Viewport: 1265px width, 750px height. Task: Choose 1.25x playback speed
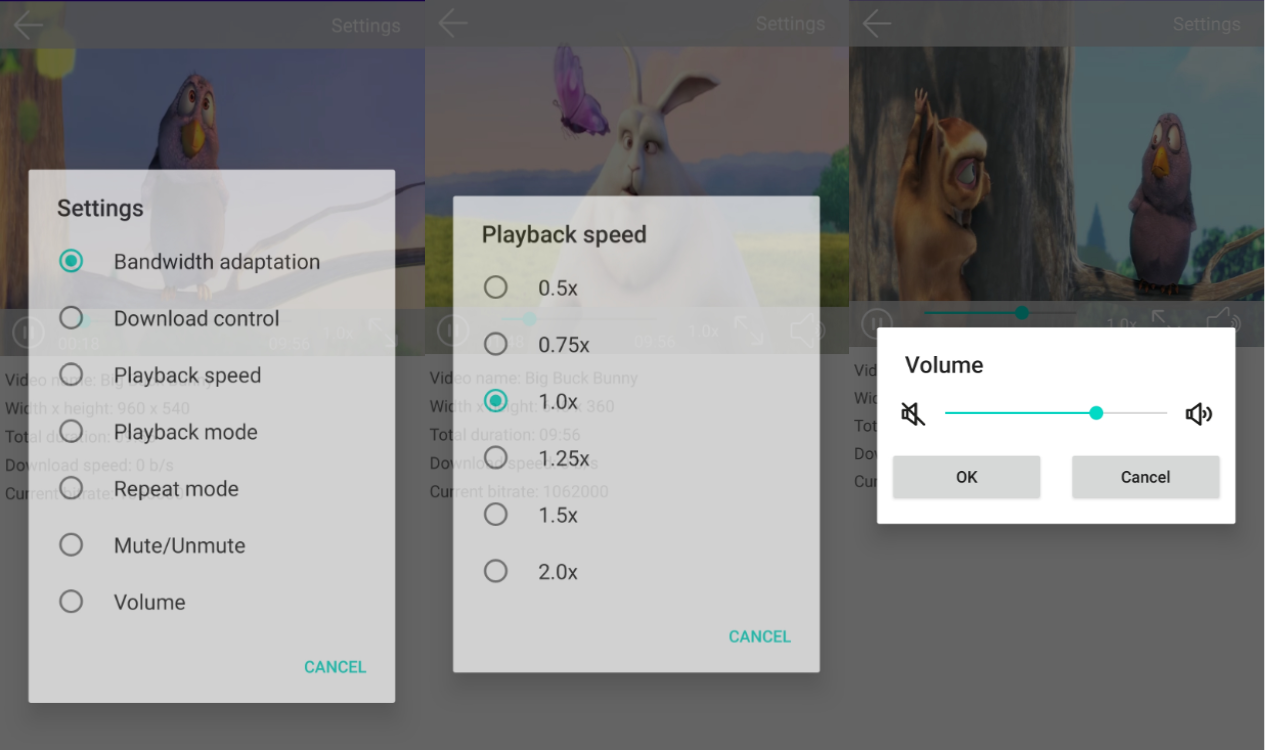click(x=495, y=457)
